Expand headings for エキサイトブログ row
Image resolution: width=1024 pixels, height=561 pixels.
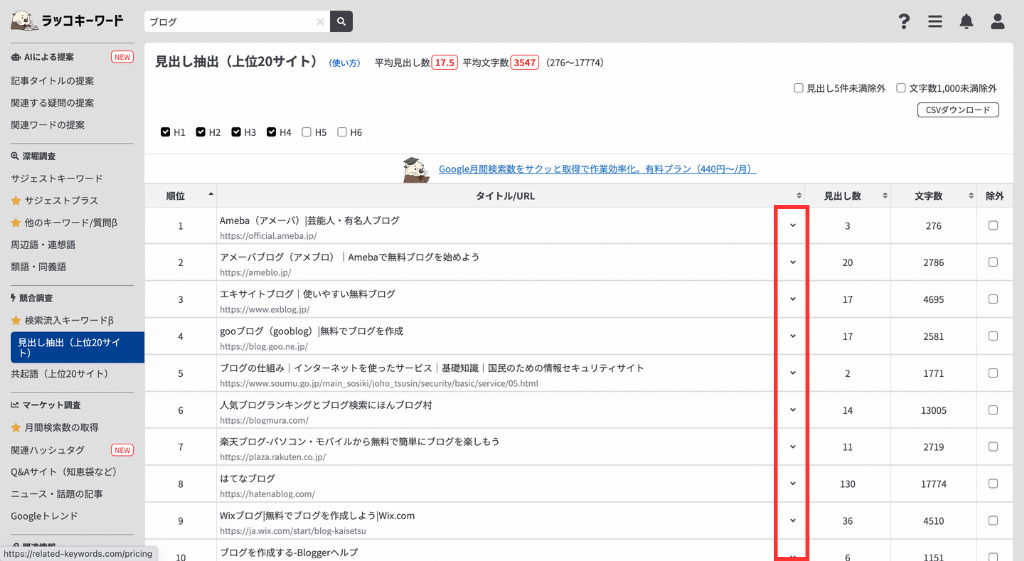click(x=792, y=299)
